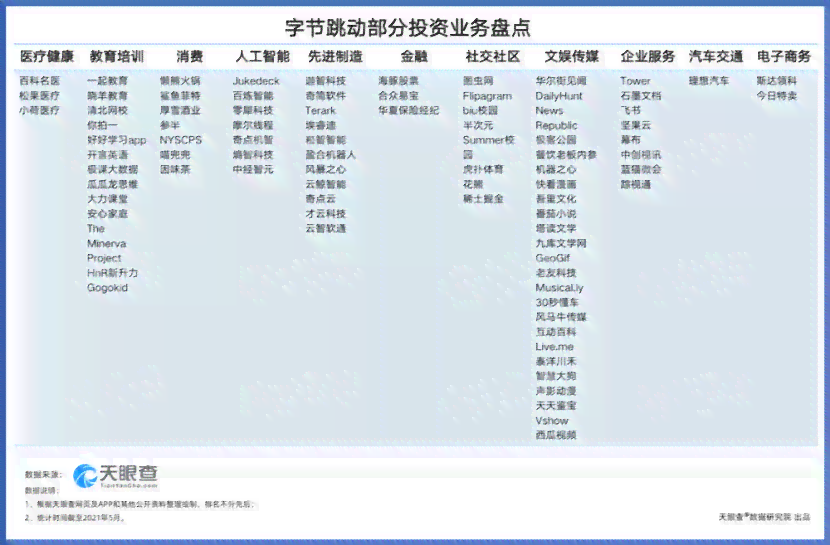Viewport: 830px width, 545px height.
Task: Click the entry 盈合机器人
Action: tap(331, 155)
